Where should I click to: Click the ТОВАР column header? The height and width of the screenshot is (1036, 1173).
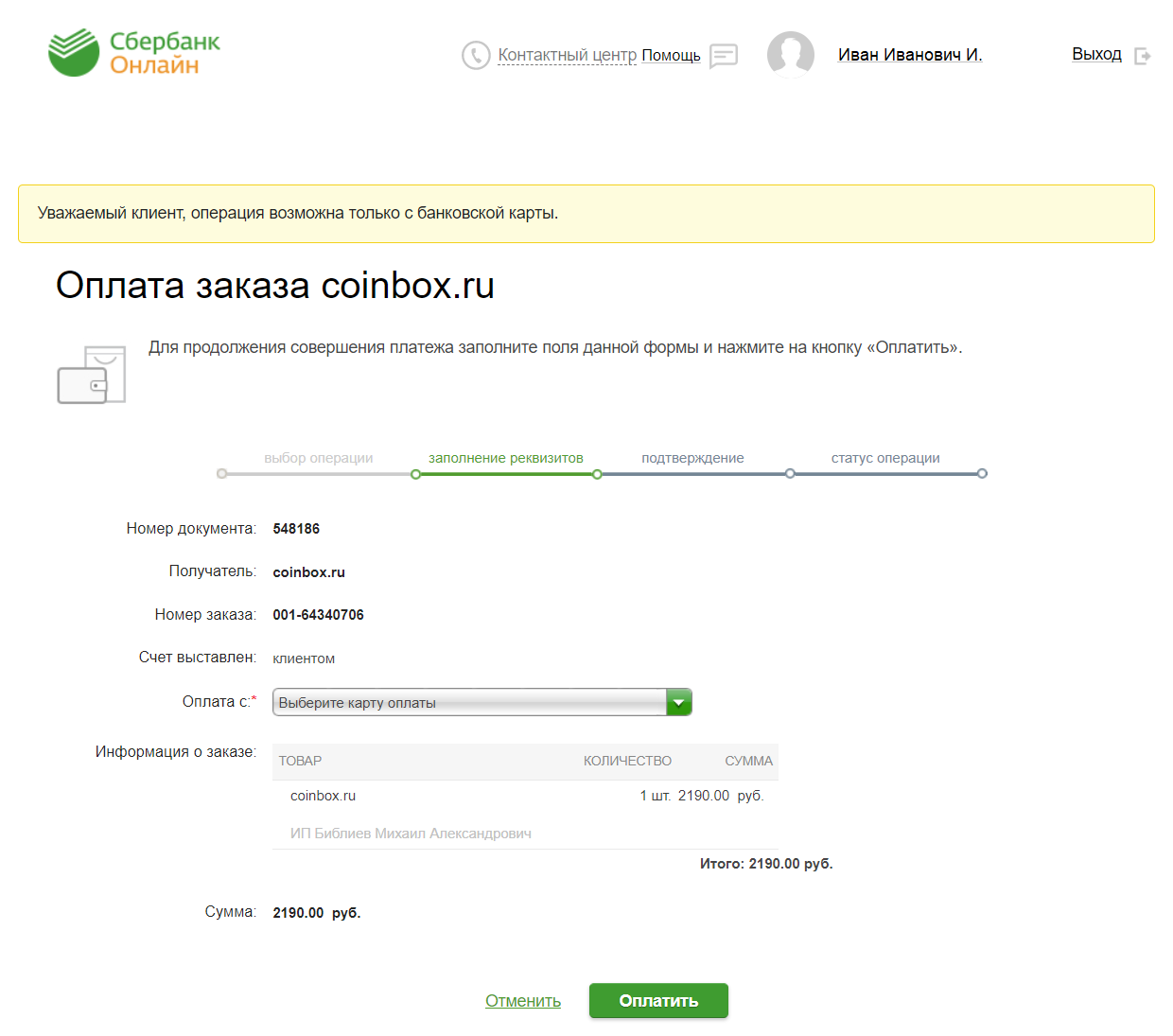[x=300, y=761]
